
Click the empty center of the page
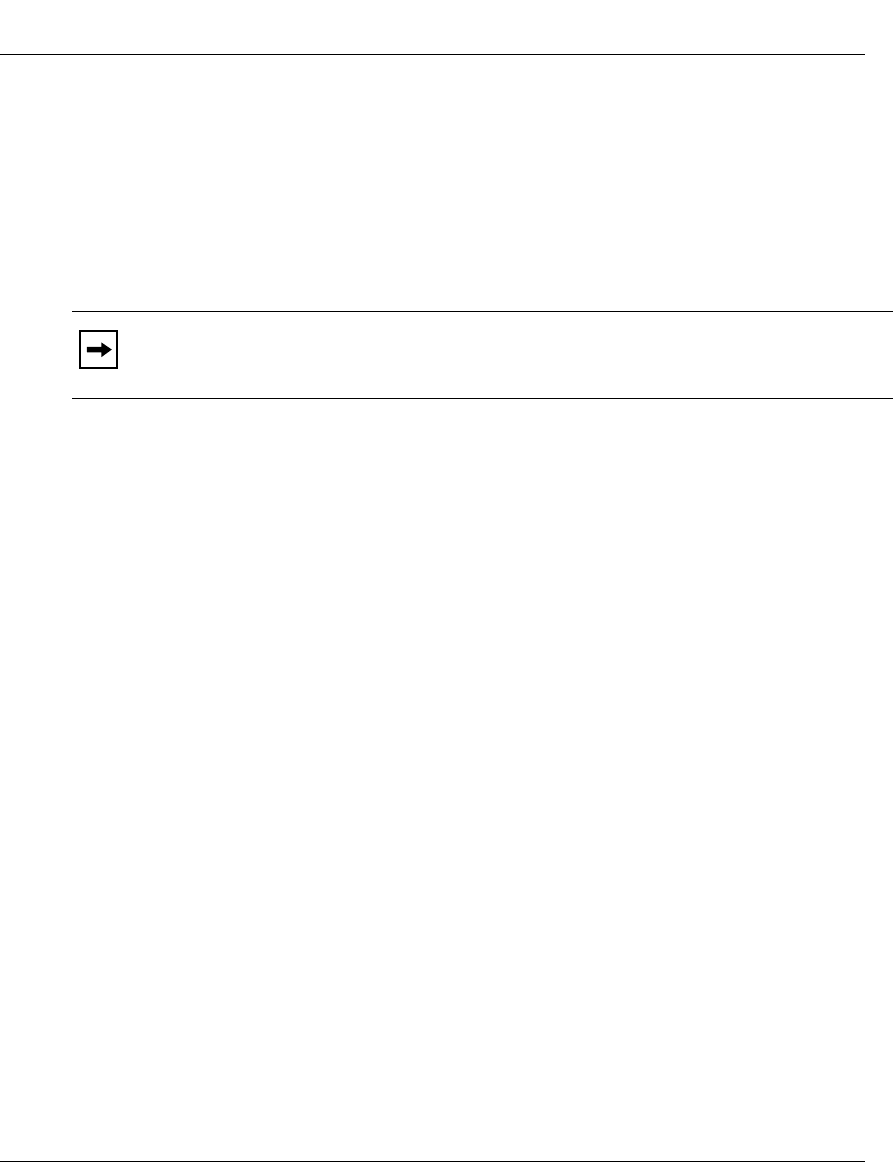click(446, 581)
